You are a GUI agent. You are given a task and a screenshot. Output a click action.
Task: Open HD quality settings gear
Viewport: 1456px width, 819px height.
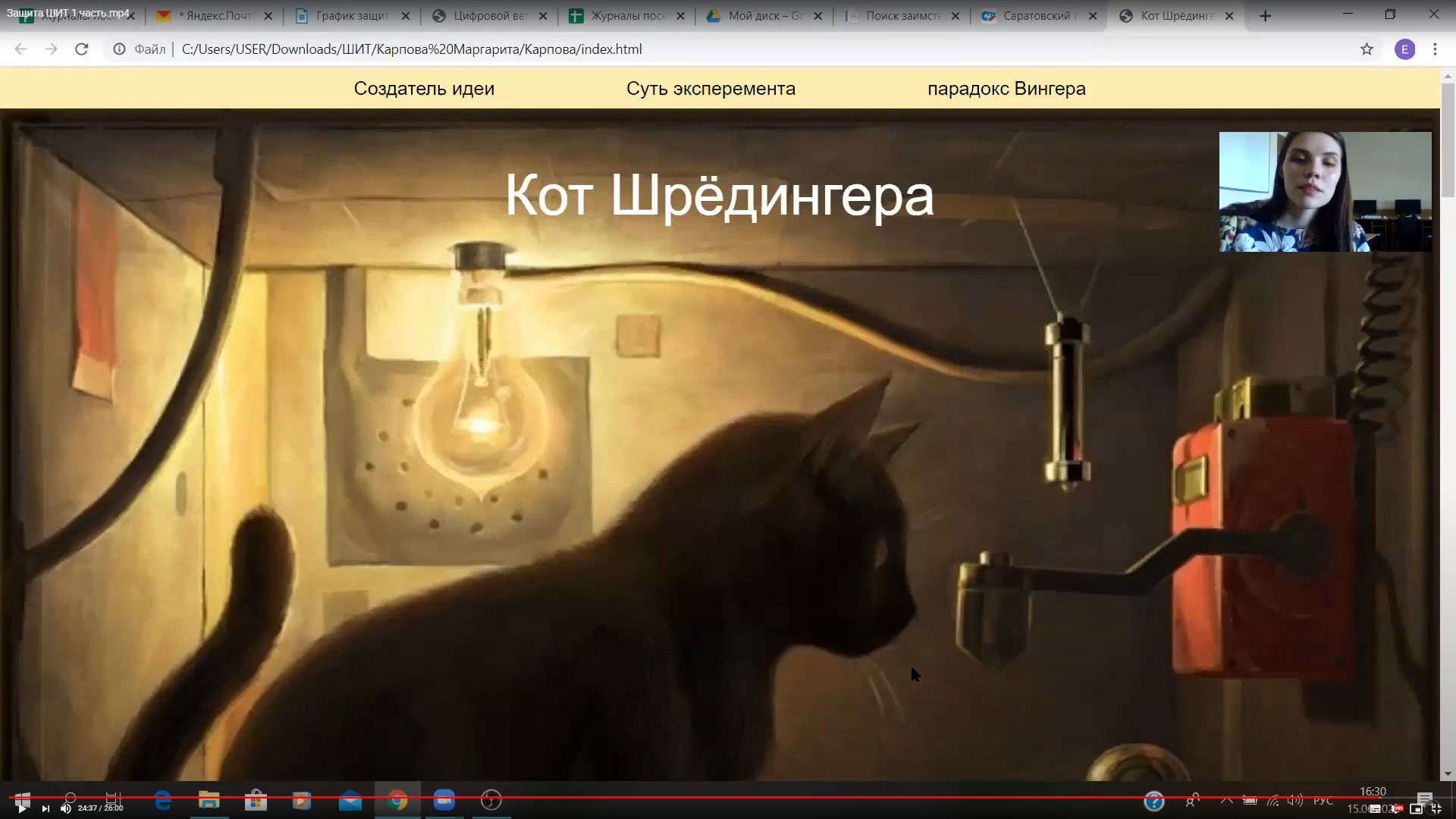[x=1396, y=808]
